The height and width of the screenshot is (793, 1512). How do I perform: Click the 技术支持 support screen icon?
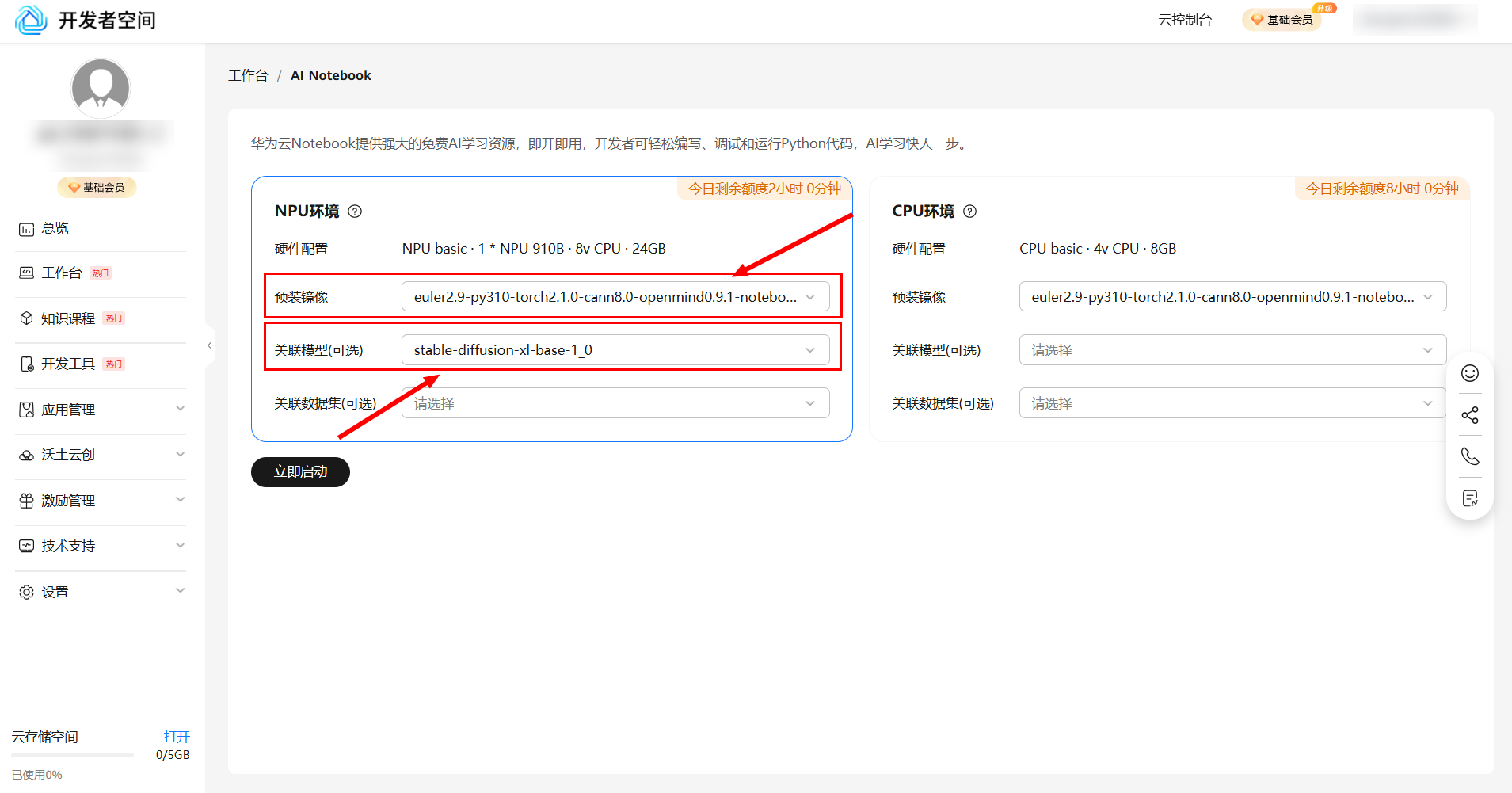(26, 546)
